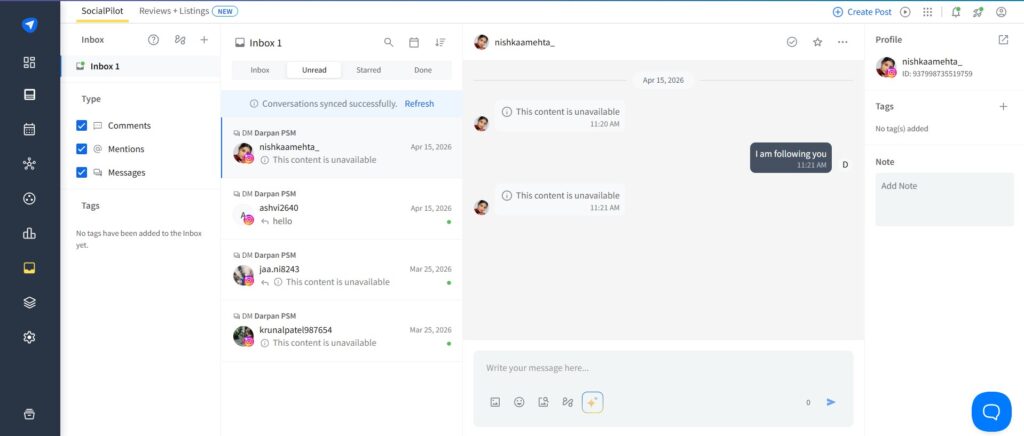The width and height of the screenshot is (1024, 436).
Task: Open the jaa.ni8243 conversation
Action: pos(342,270)
